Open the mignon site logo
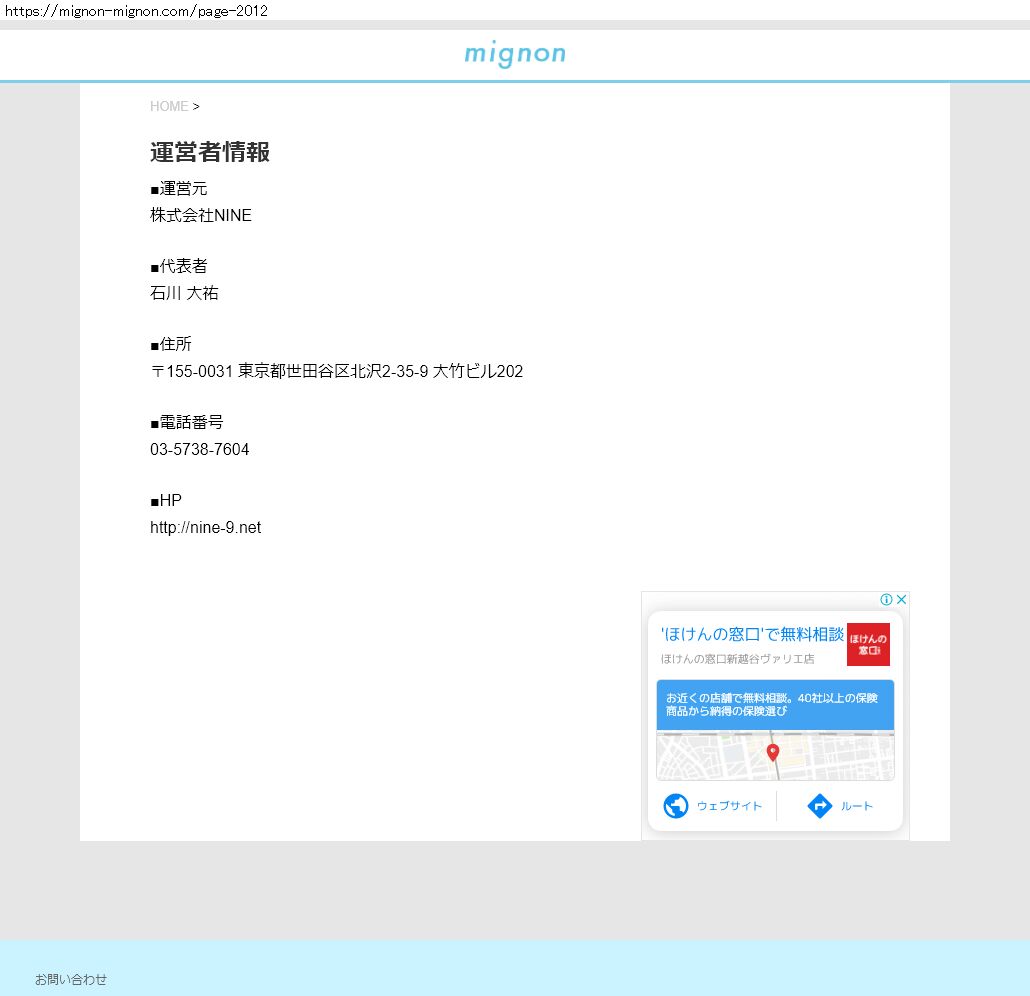The width and height of the screenshot is (1030, 996). 515,54
